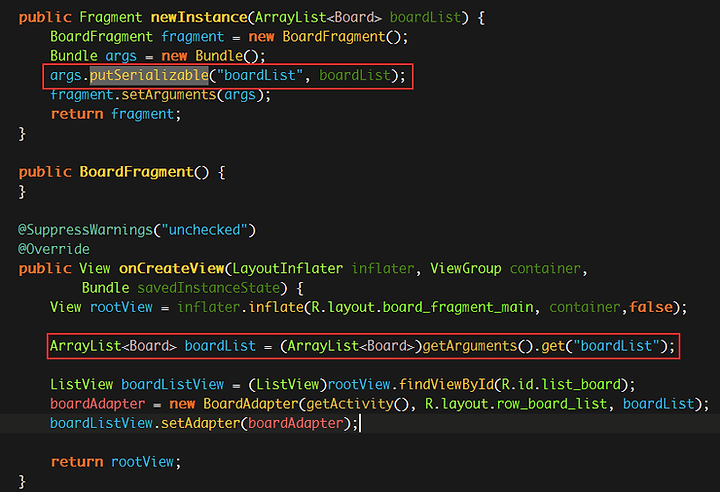Click the highlighted putSerializable call
The height and width of the screenshot is (492, 720).
click(x=149, y=75)
